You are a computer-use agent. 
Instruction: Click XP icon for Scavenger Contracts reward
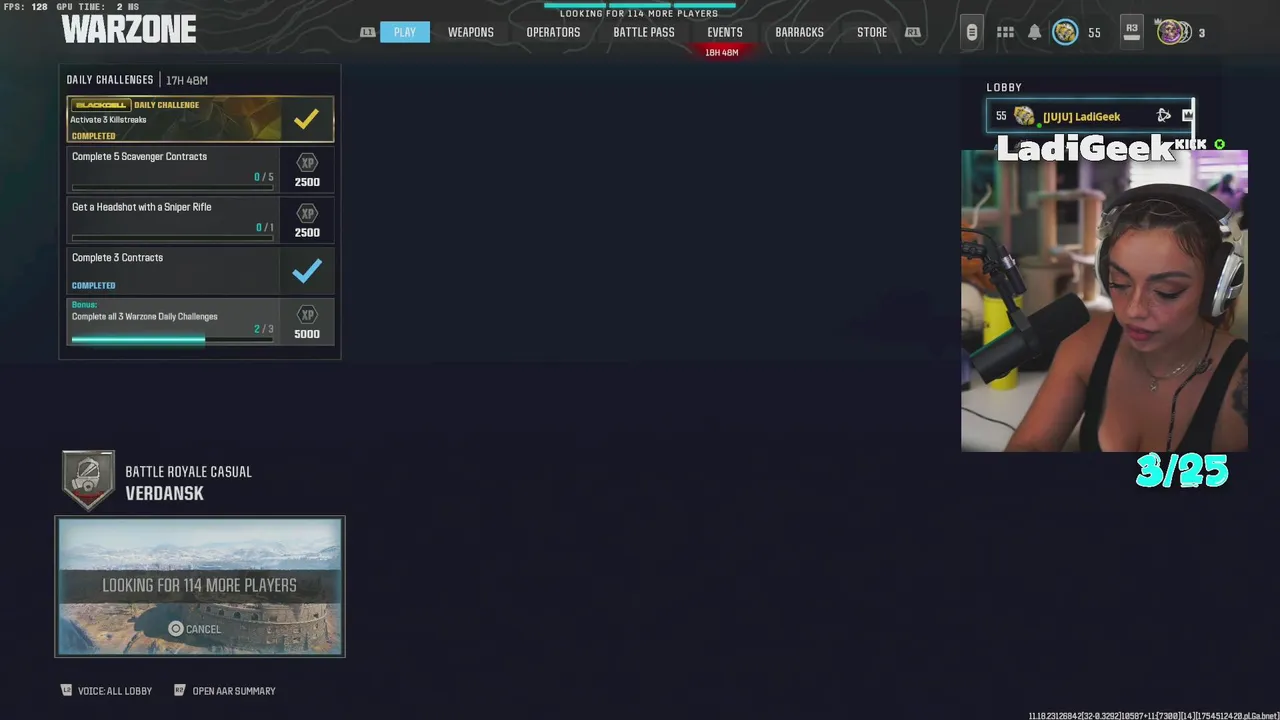pyautogui.click(x=307, y=163)
